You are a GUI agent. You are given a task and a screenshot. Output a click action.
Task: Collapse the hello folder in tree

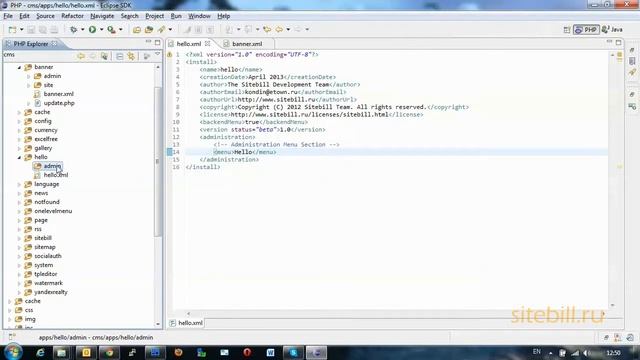click(19, 158)
